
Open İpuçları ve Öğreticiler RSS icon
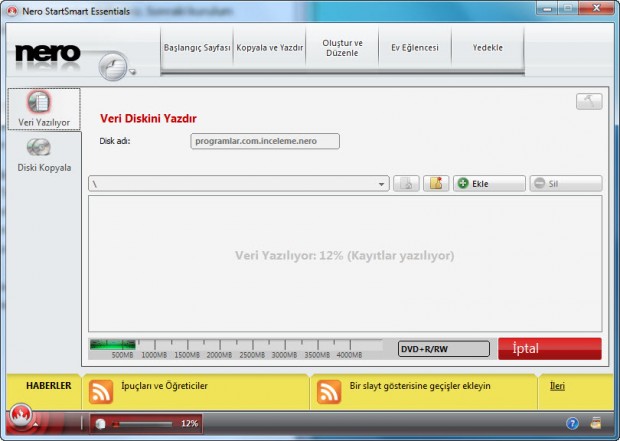[101, 392]
